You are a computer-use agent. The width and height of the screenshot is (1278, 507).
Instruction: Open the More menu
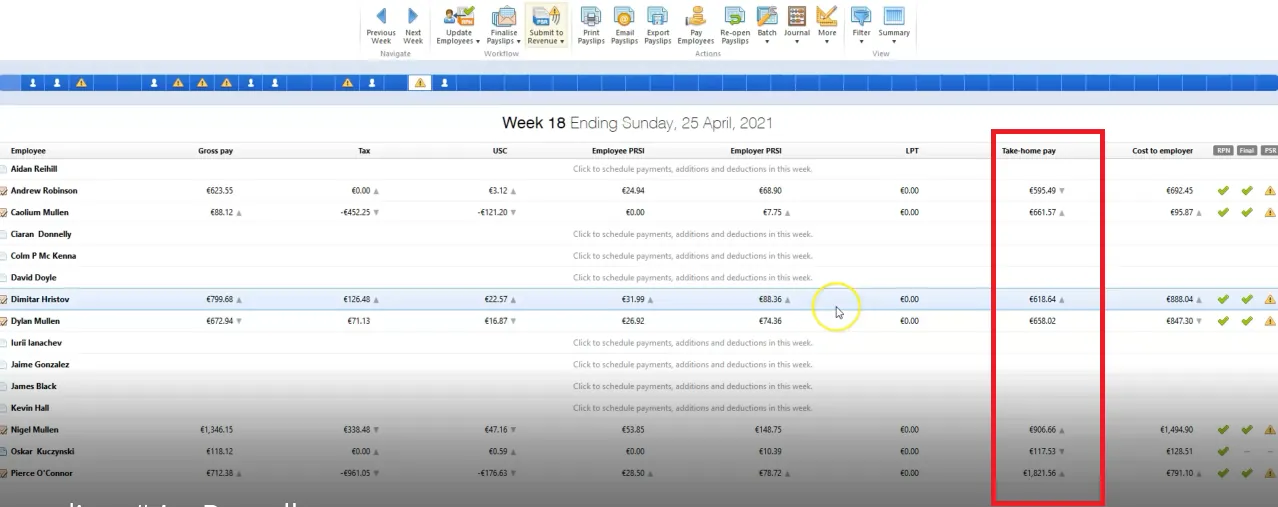(x=827, y=25)
